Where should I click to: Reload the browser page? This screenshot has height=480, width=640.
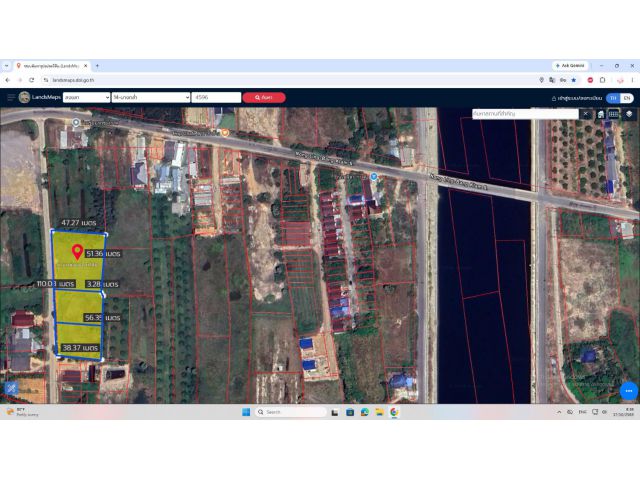[x=31, y=80]
